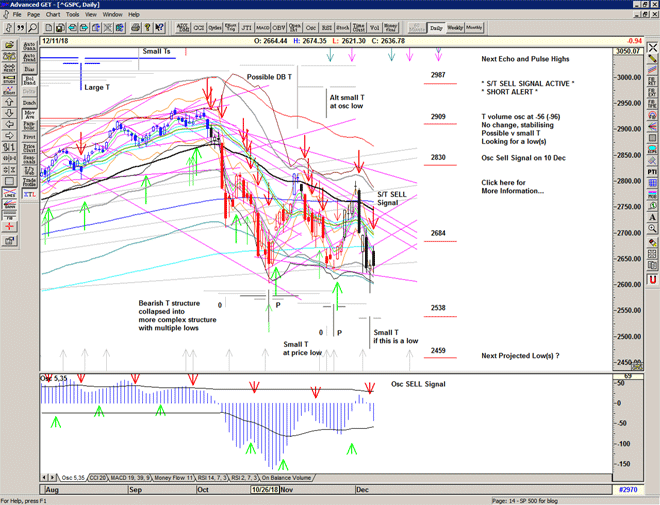Activate the Mov Ave study button
This screenshot has height=505, width=660.
click(28, 116)
